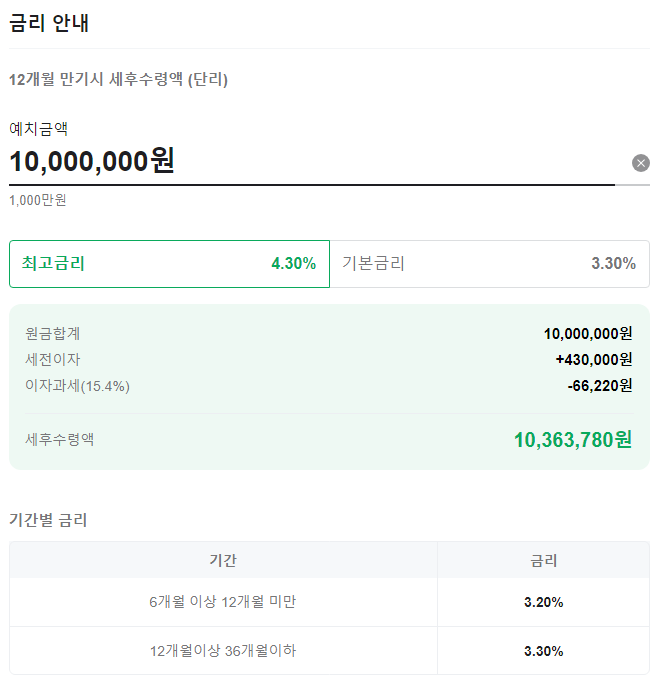The image size is (656, 690).
Task: Click the 금리 column header in the table
Action: point(543,560)
